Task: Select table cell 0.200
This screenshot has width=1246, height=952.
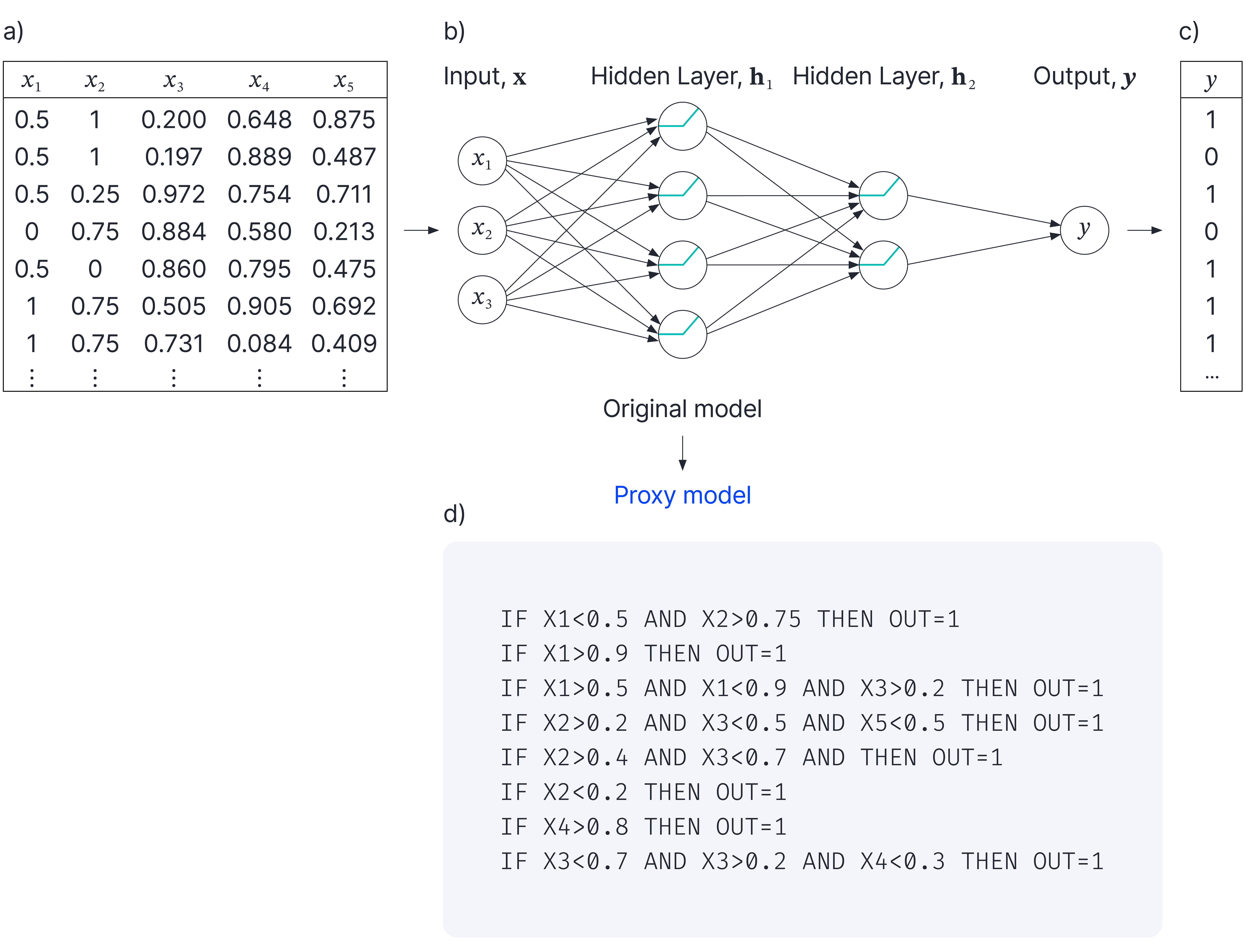Action: click(174, 120)
